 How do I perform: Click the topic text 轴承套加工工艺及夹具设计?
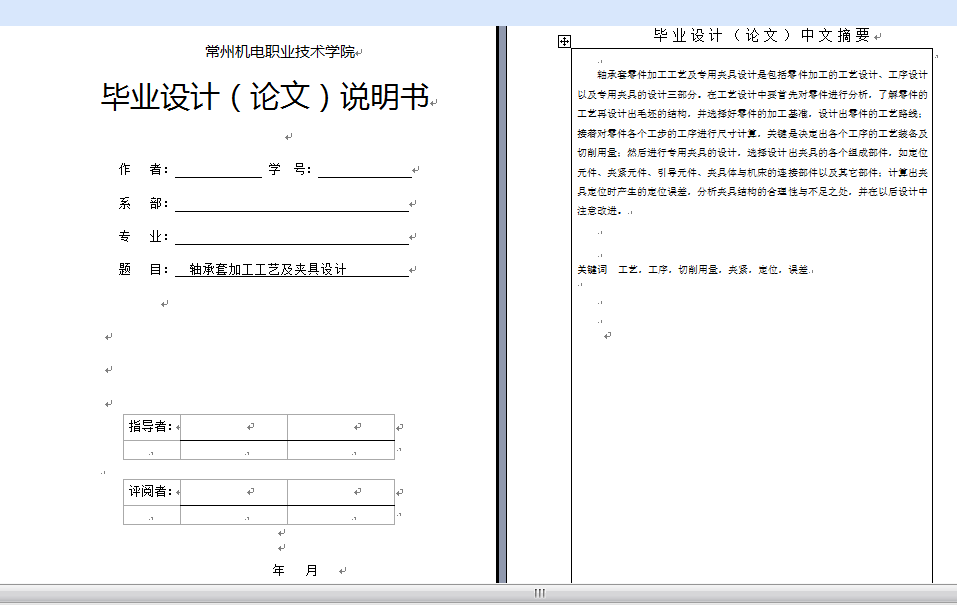[268, 269]
